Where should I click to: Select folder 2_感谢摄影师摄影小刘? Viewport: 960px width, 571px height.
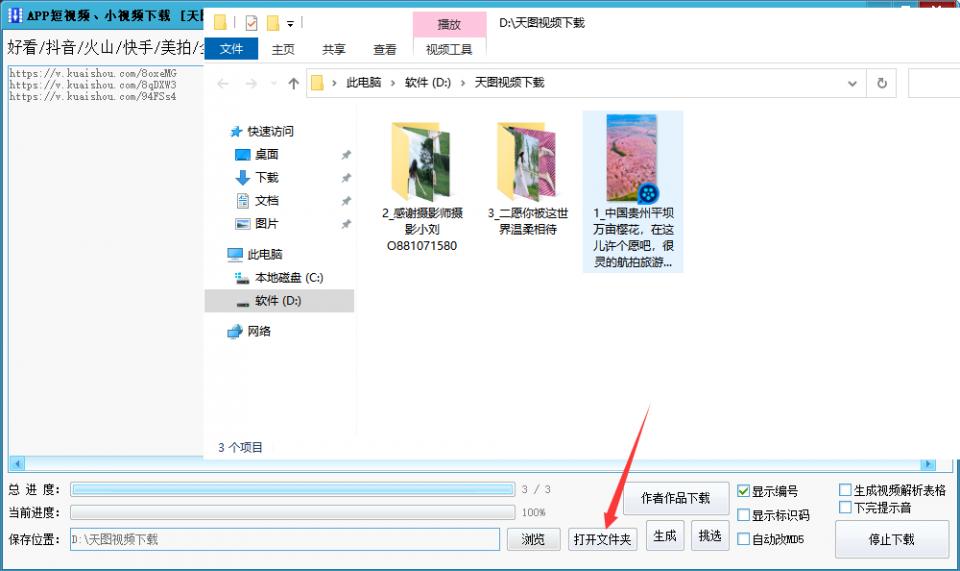click(x=422, y=187)
